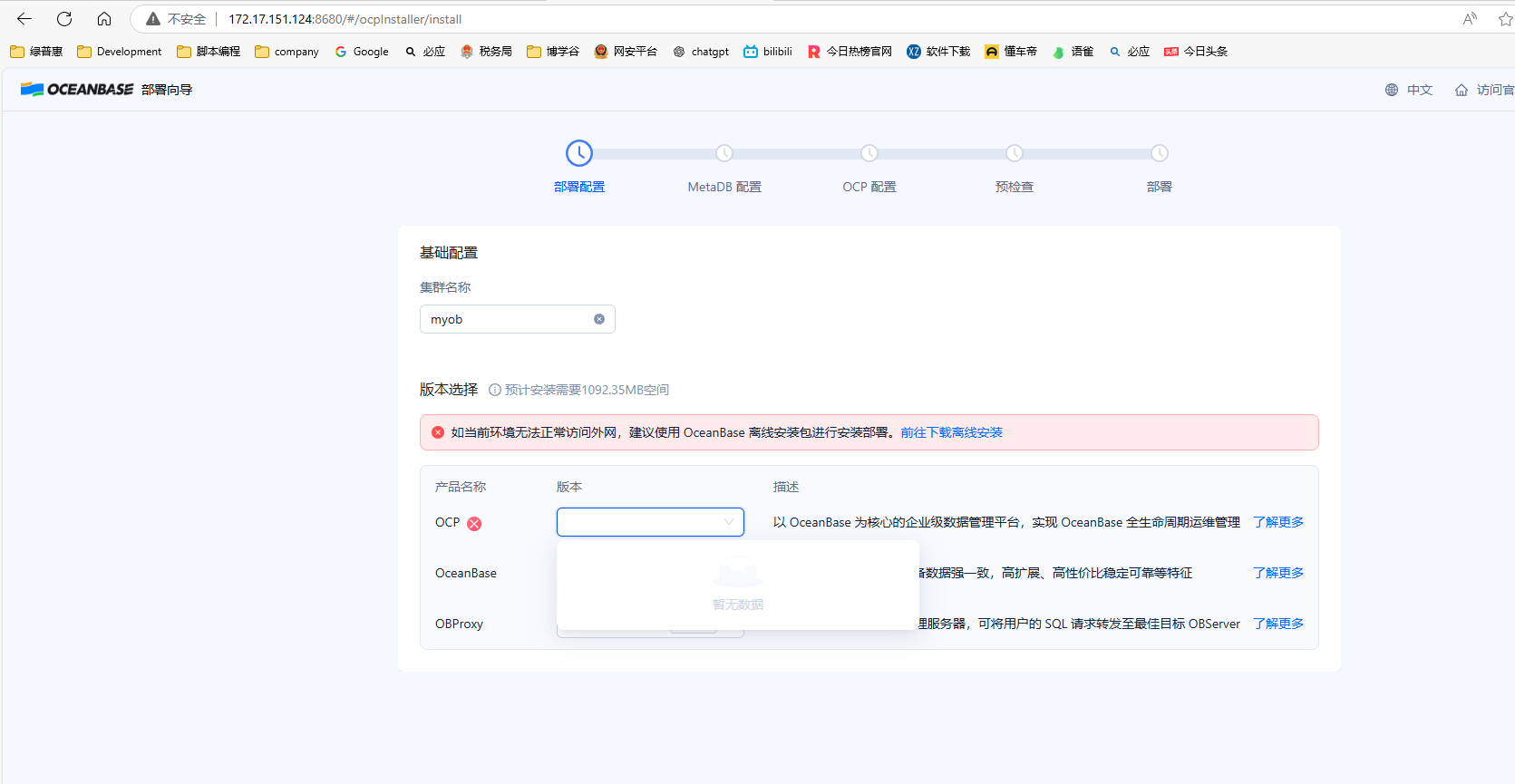The width and height of the screenshot is (1515, 784).
Task: Visit the official site link
Action: [1484, 90]
